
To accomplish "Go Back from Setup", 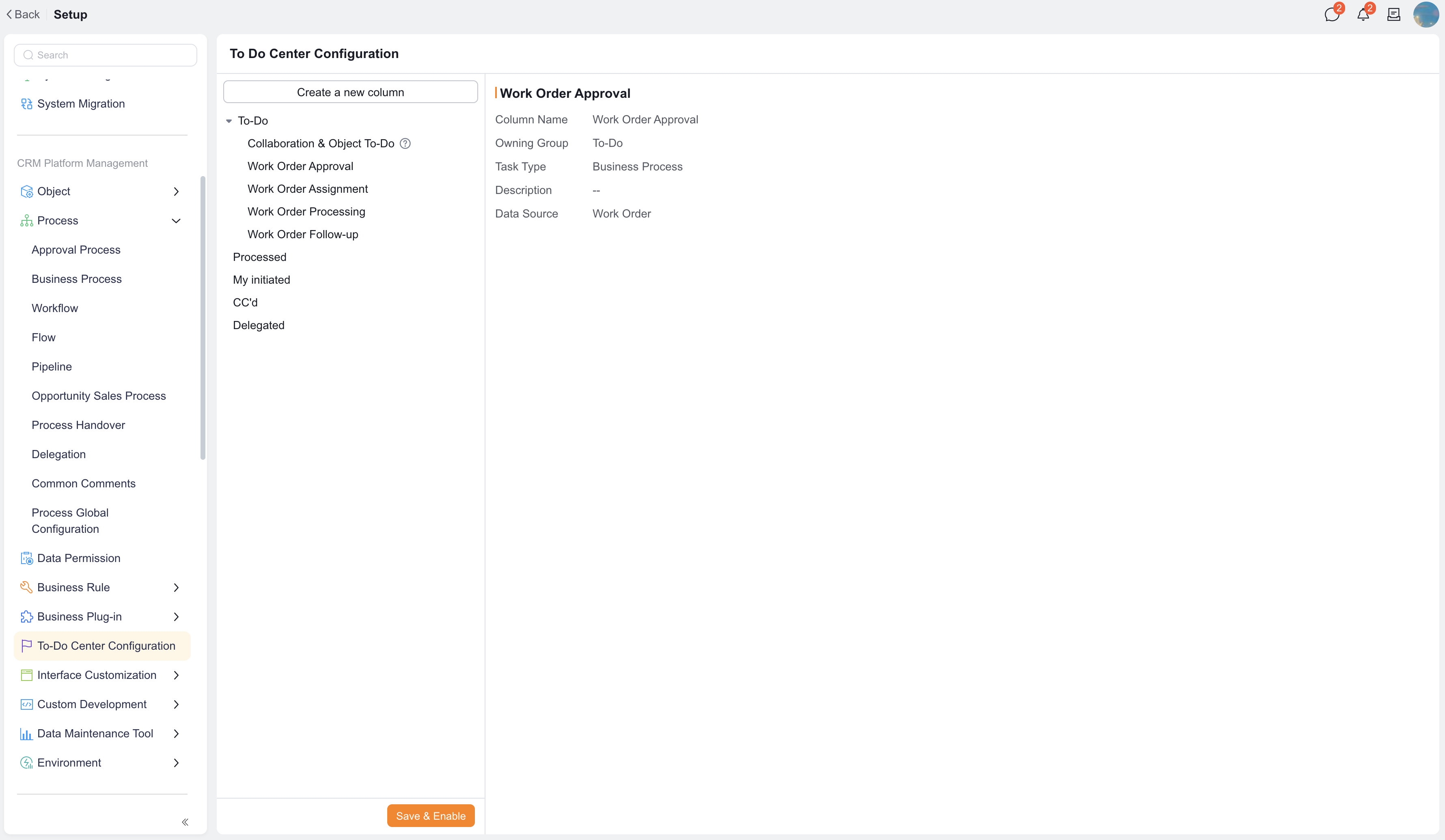I will point(23,14).
